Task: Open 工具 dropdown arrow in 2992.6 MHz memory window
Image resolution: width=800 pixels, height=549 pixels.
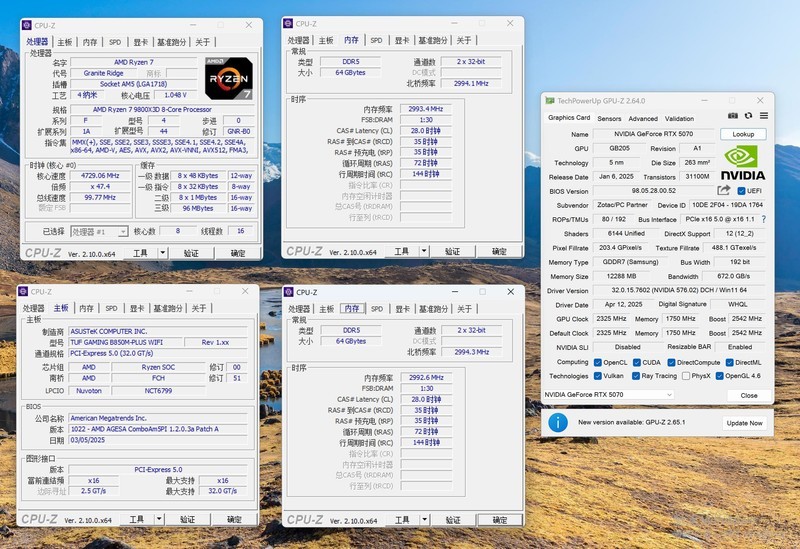Action: pyautogui.click(x=424, y=519)
